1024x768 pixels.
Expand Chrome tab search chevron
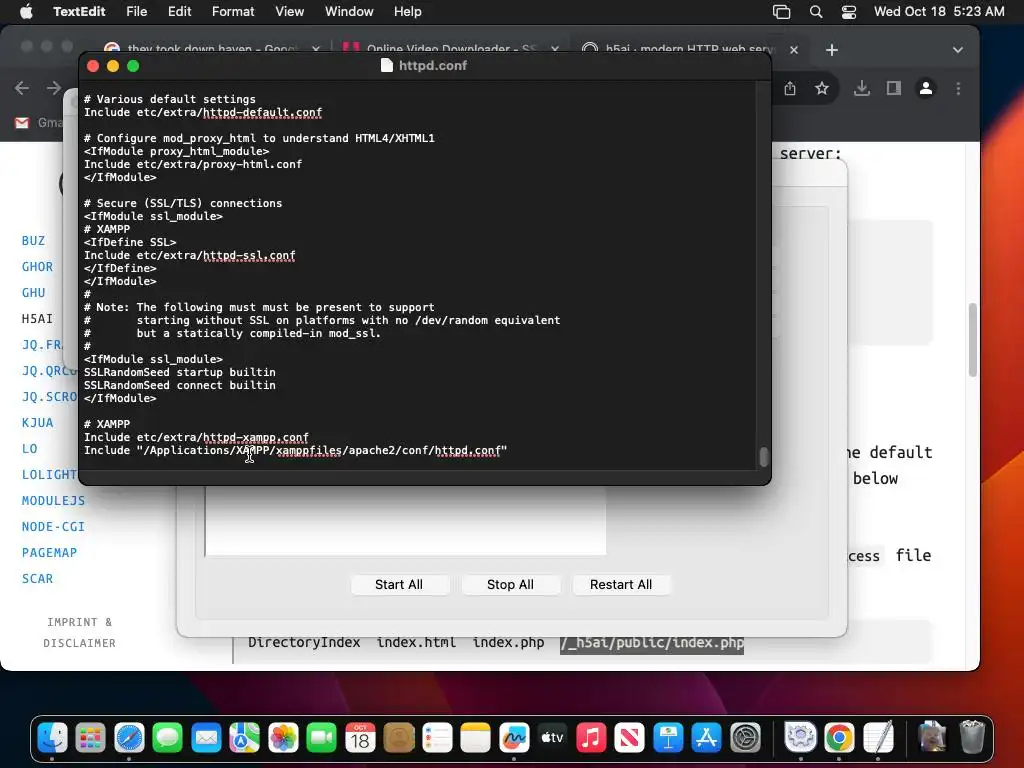pyautogui.click(x=957, y=50)
